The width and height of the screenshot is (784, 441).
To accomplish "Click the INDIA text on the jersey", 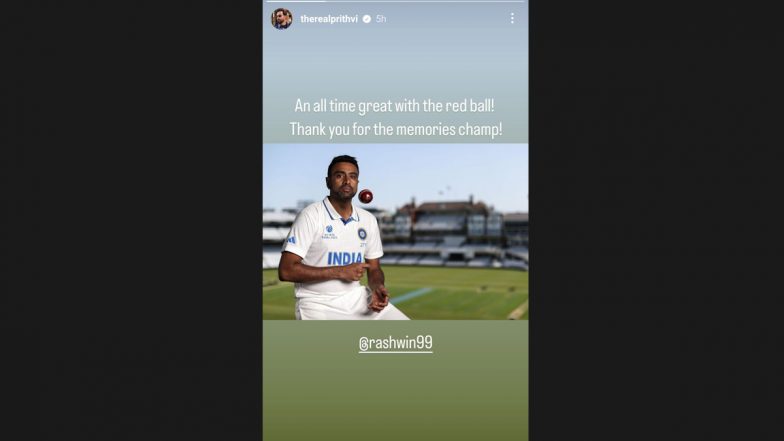I will [x=345, y=258].
